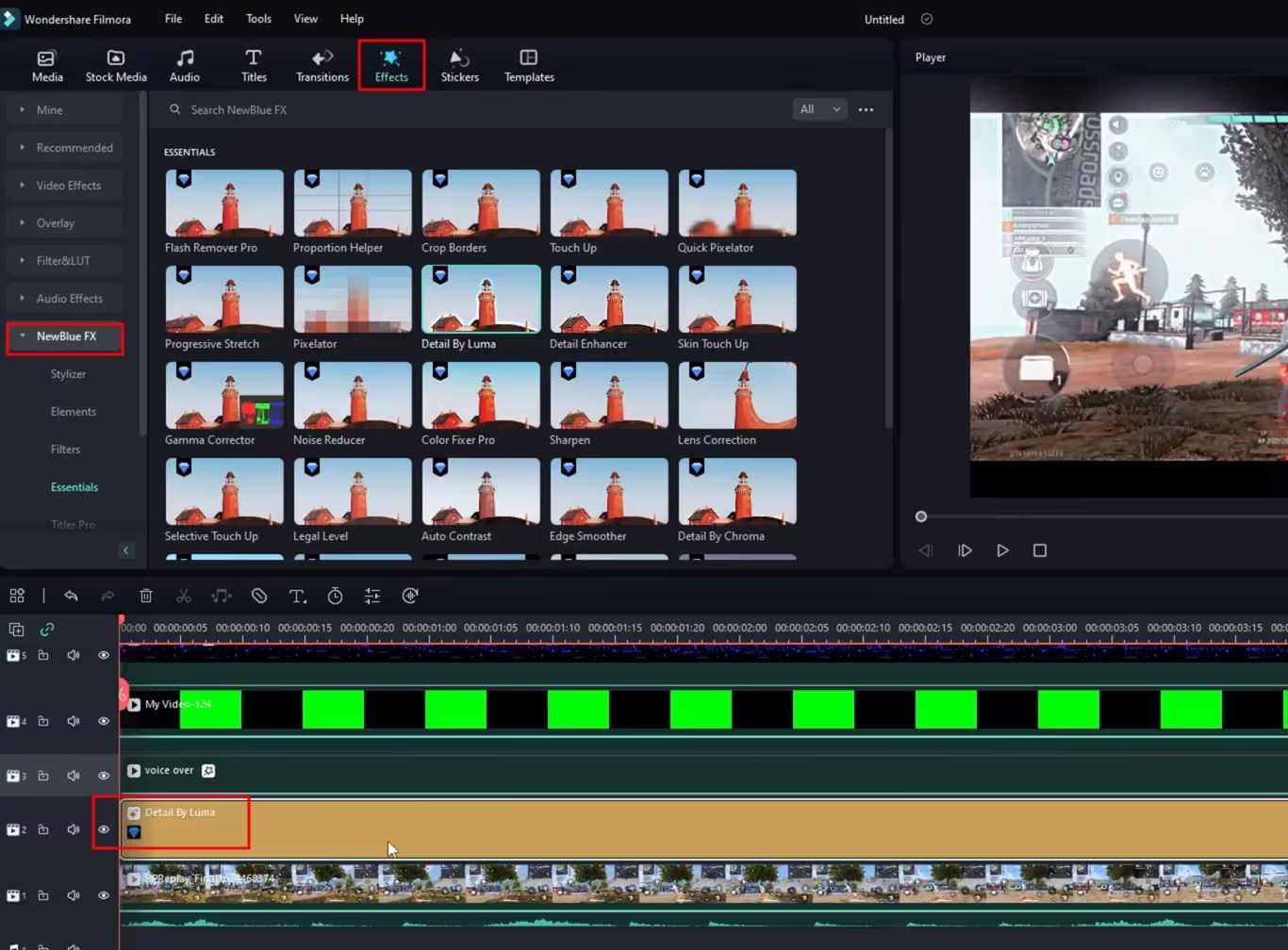Image resolution: width=1288 pixels, height=950 pixels.
Task: Click the undo arrow in timeline toolbar
Action: (71, 596)
